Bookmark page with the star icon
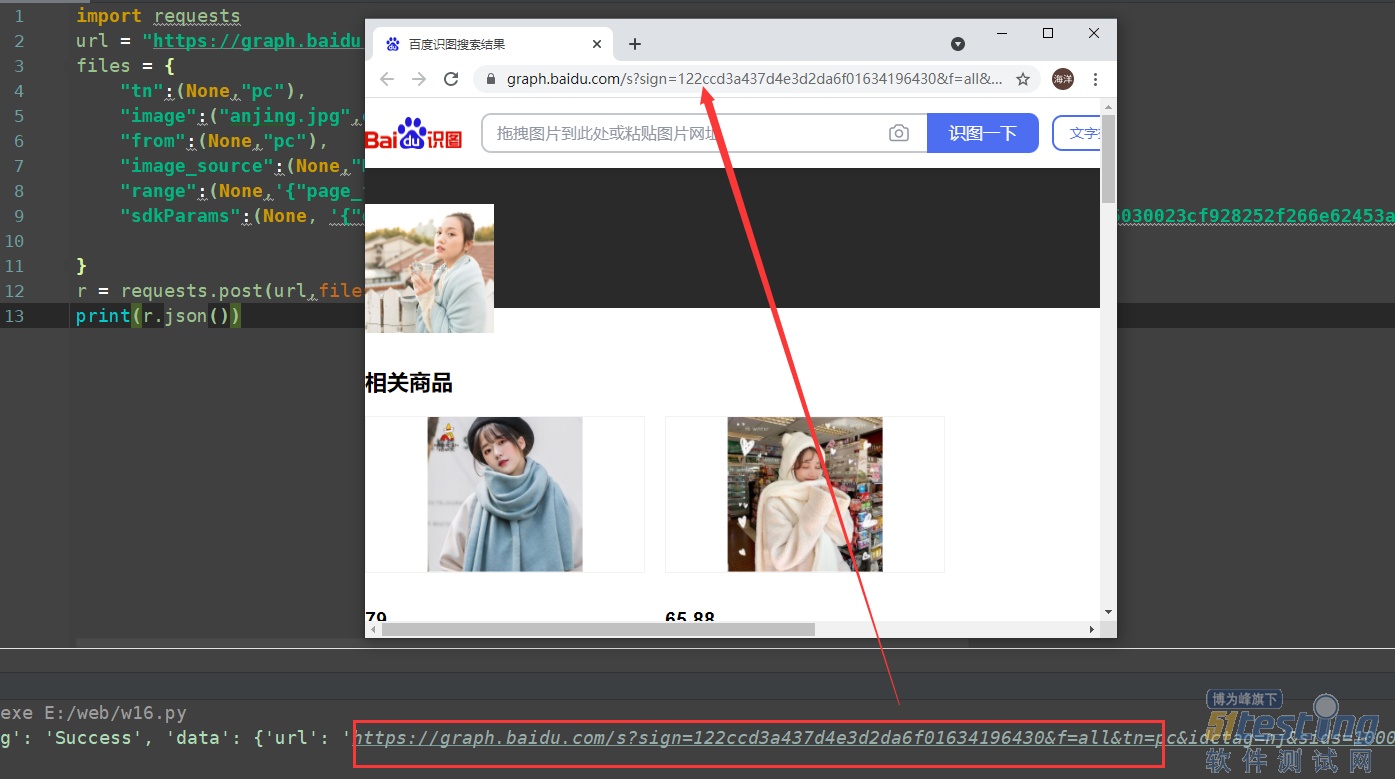The image size is (1395, 779). pos(1023,79)
